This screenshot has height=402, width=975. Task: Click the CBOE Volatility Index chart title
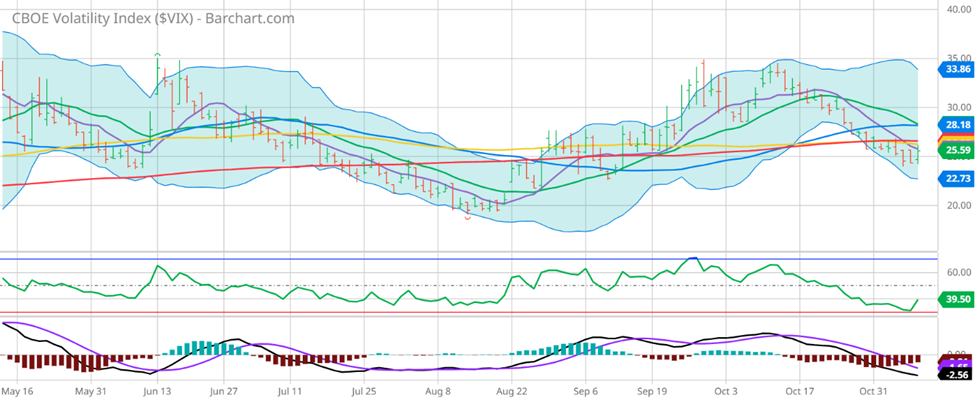pyautogui.click(x=153, y=18)
